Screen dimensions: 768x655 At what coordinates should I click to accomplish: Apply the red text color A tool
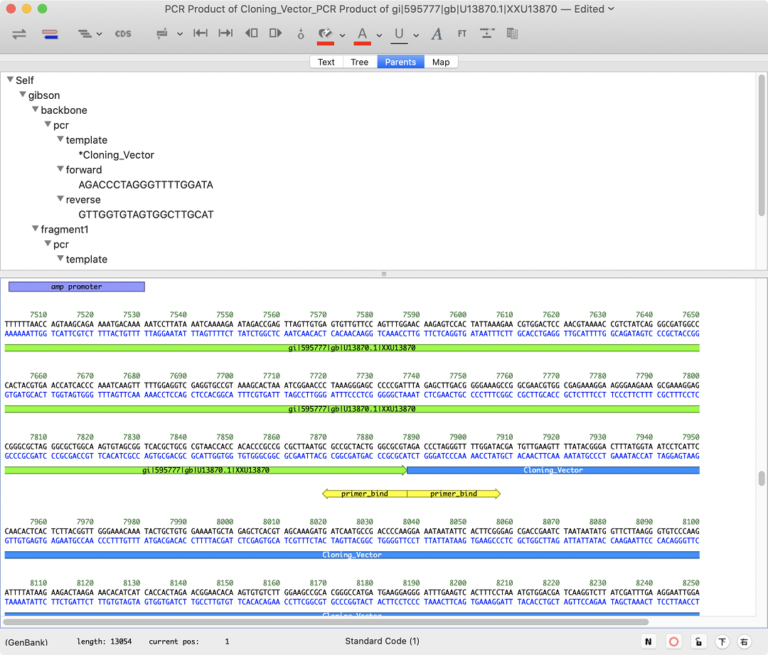[362, 35]
